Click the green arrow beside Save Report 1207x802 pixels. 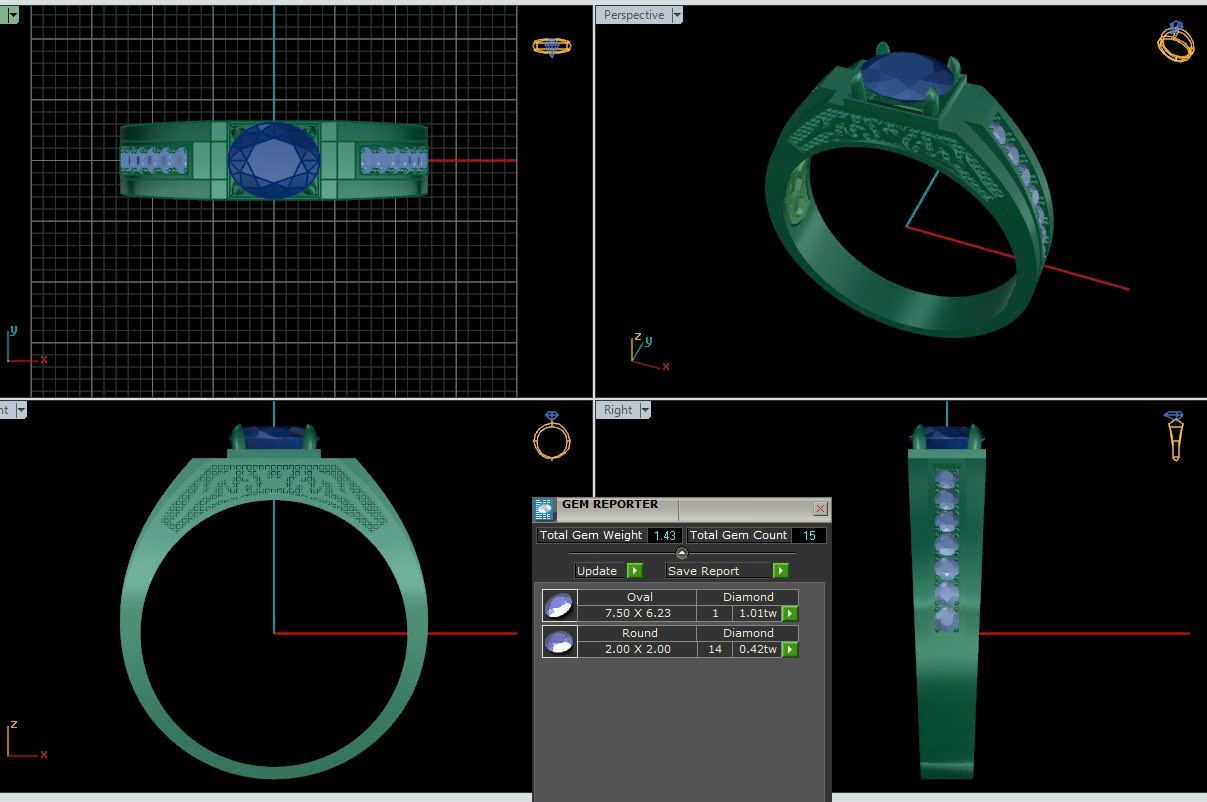point(780,571)
